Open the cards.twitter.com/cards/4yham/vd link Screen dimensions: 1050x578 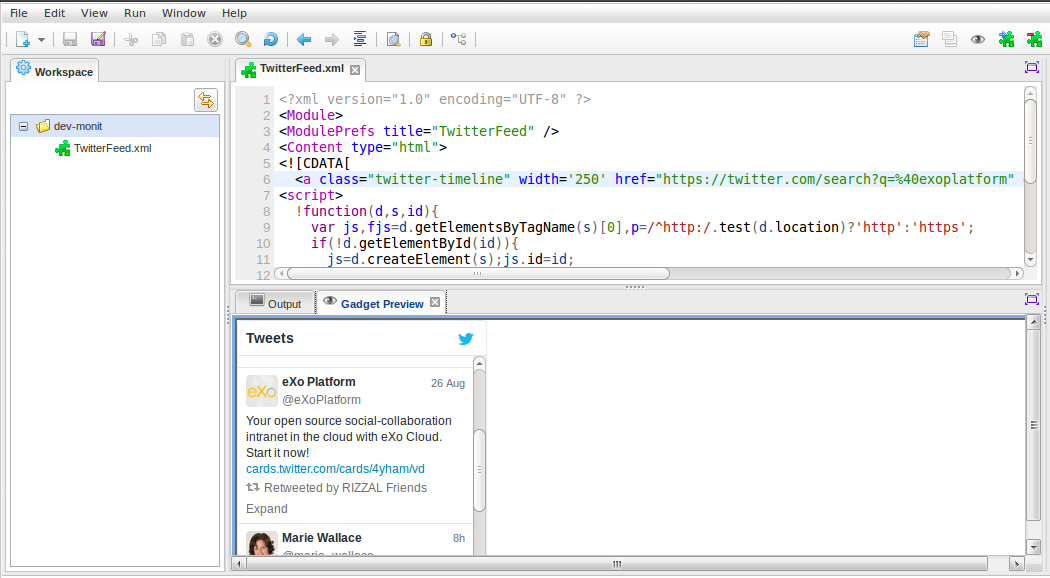335,469
